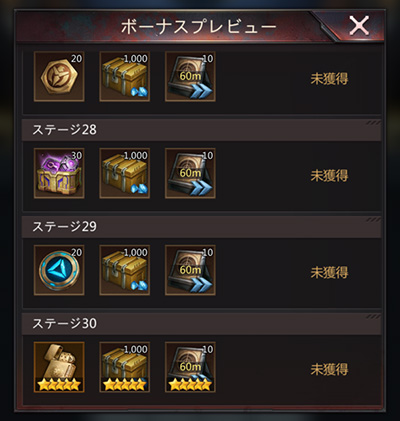Click 未獲得 status in ステージ28 row
The height and width of the screenshot is (421, 400).
[329, 176]
